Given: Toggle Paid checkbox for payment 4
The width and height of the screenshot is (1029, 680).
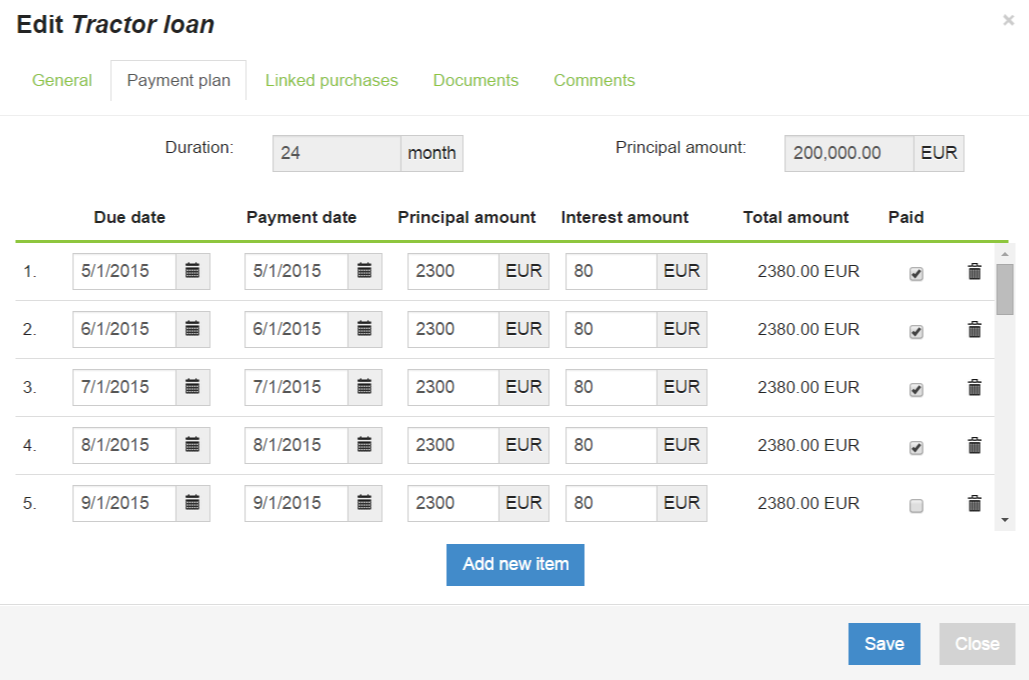Looking at the screenshot, I should (916, 448).
